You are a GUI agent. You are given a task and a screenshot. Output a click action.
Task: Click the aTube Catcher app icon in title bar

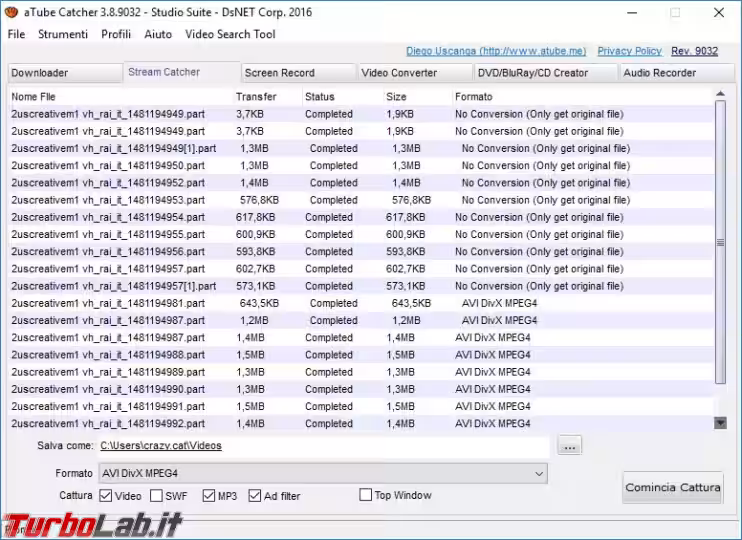(x=11, y=12)
